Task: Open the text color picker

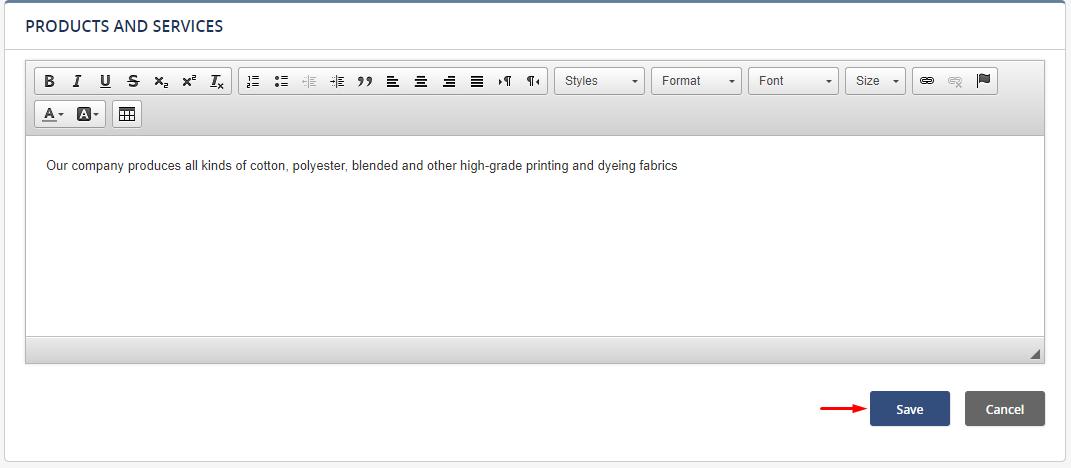Action: (x=53, y=115)
